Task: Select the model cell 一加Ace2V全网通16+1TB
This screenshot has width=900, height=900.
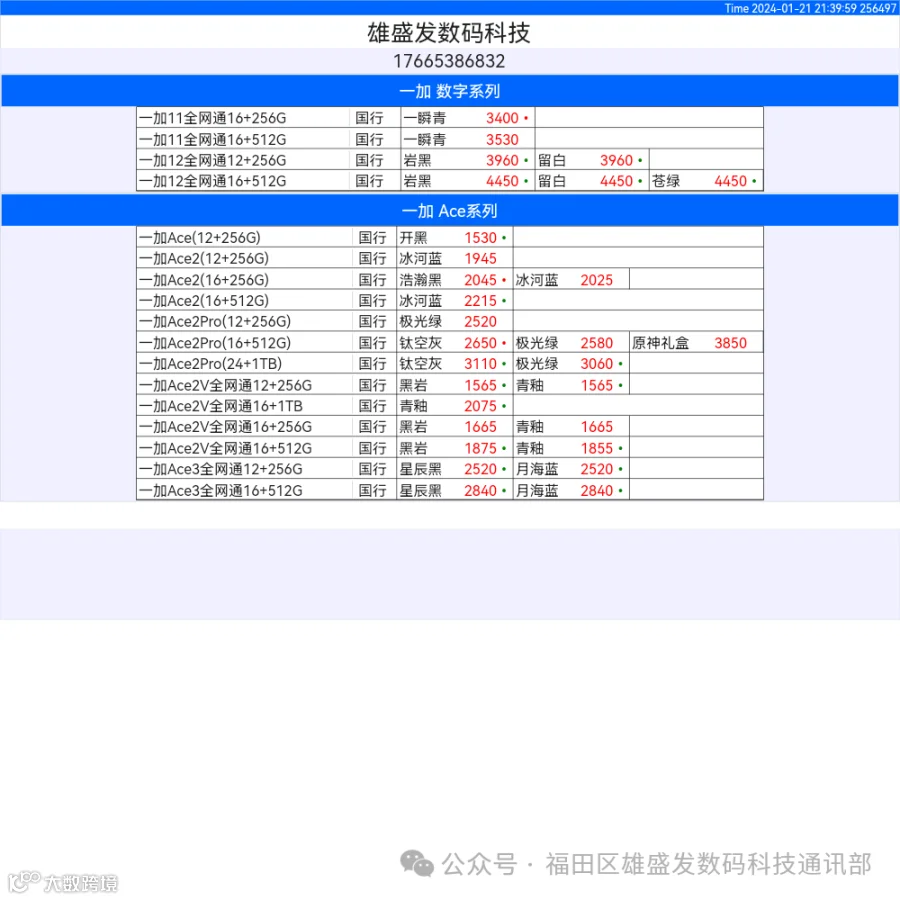Action: coord(245,406)
